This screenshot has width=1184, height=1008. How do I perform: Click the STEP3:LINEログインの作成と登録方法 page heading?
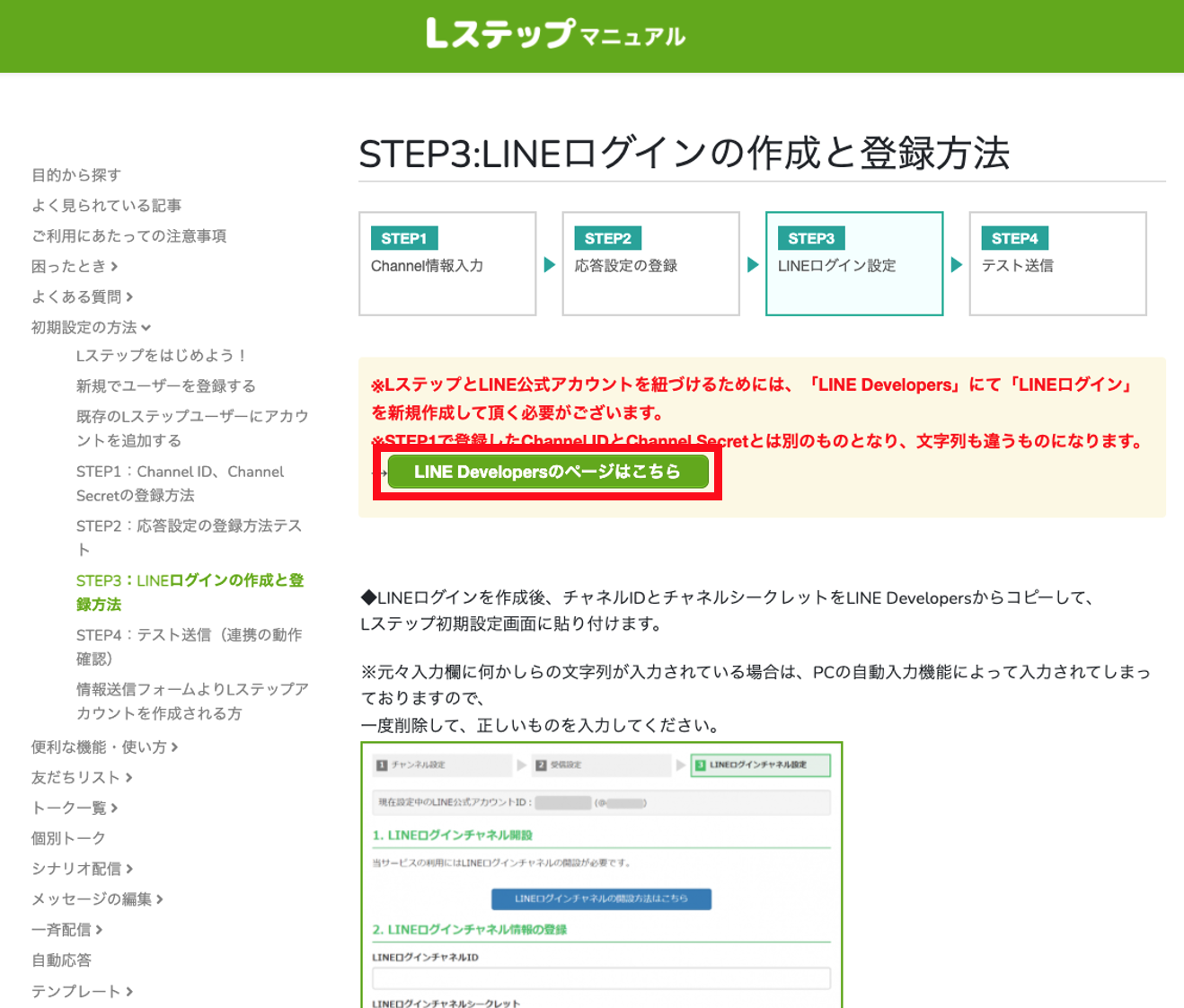(685, 154)
